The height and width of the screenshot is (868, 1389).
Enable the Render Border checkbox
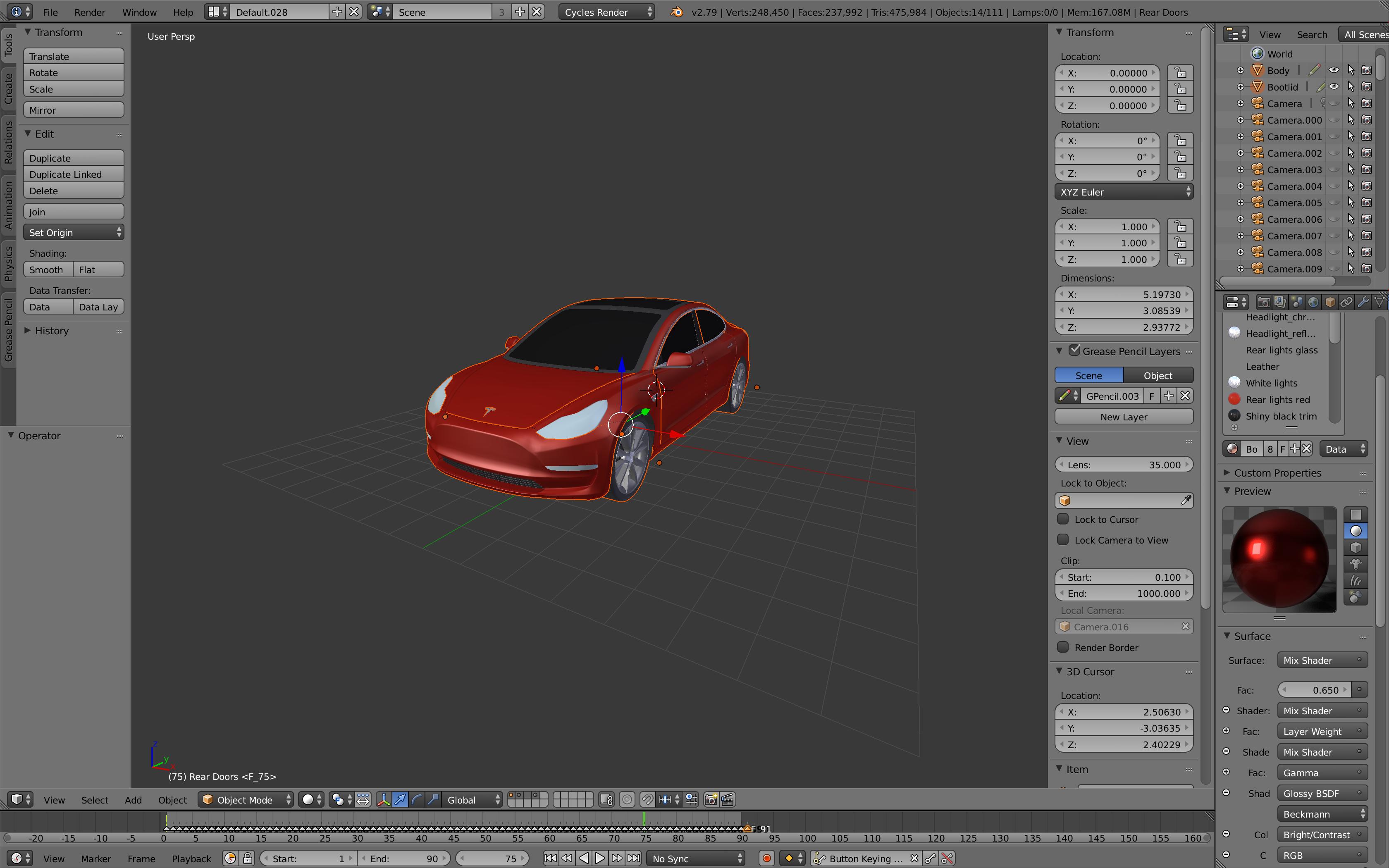click(x=1063, y=647)
